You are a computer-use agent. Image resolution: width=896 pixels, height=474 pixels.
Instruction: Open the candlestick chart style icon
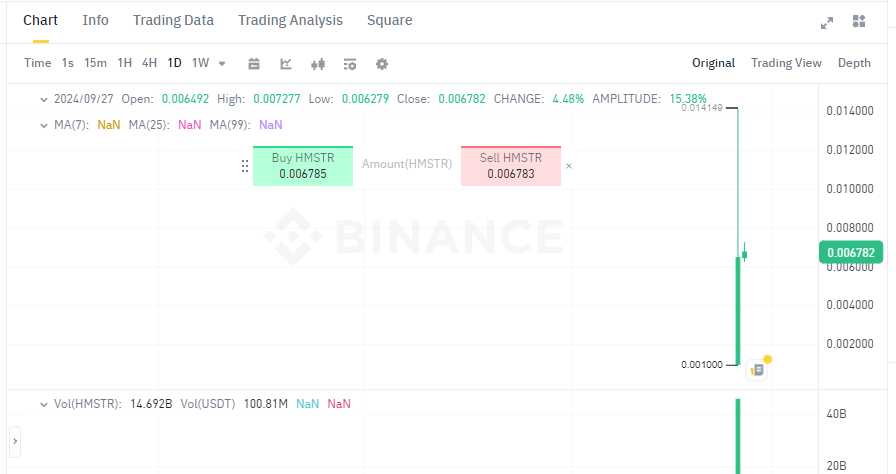[x=318, y=63]
